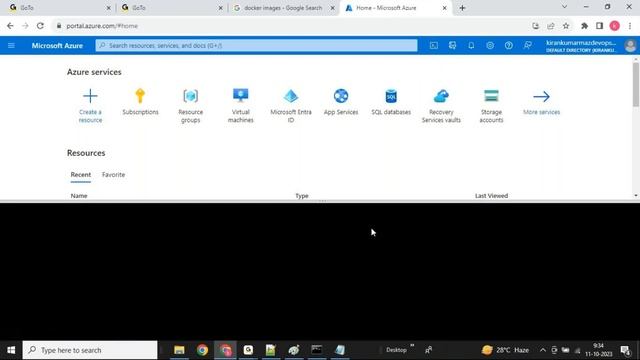This screenshot has width=640, height=360.
Task: Focus the Search resources, services, and docs field
Action: (256, 45)
